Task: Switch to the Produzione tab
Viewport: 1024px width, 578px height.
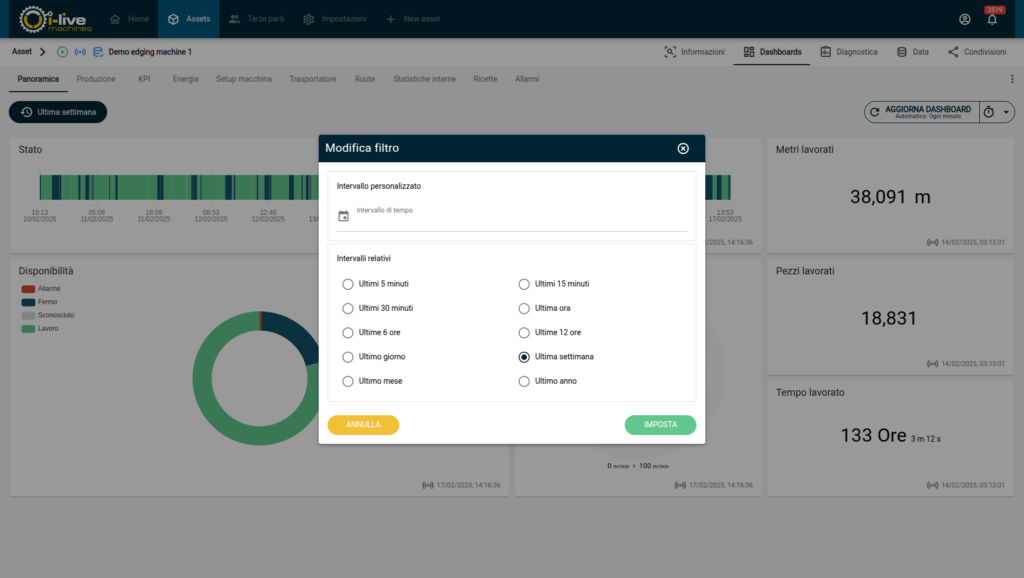Action: (x=97, y=79)
